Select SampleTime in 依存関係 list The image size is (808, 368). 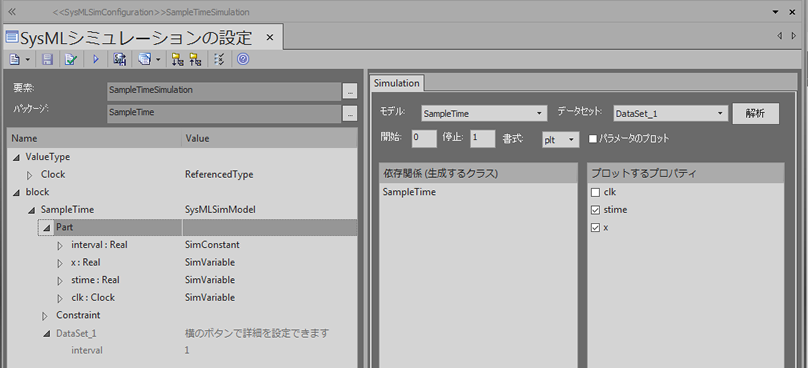[409, 192]
